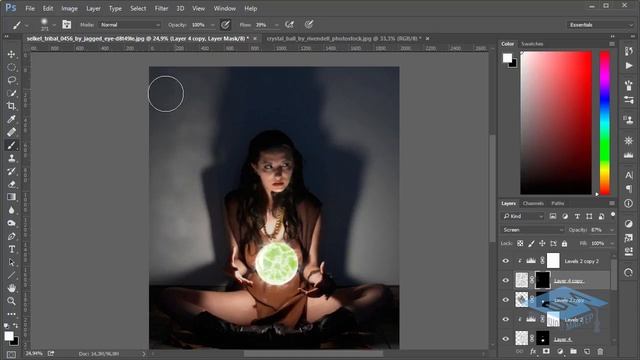Image resolution: width=640 pixels, height=360 pixels.
Task: Select the Move tool
Action: coord(11,54)
